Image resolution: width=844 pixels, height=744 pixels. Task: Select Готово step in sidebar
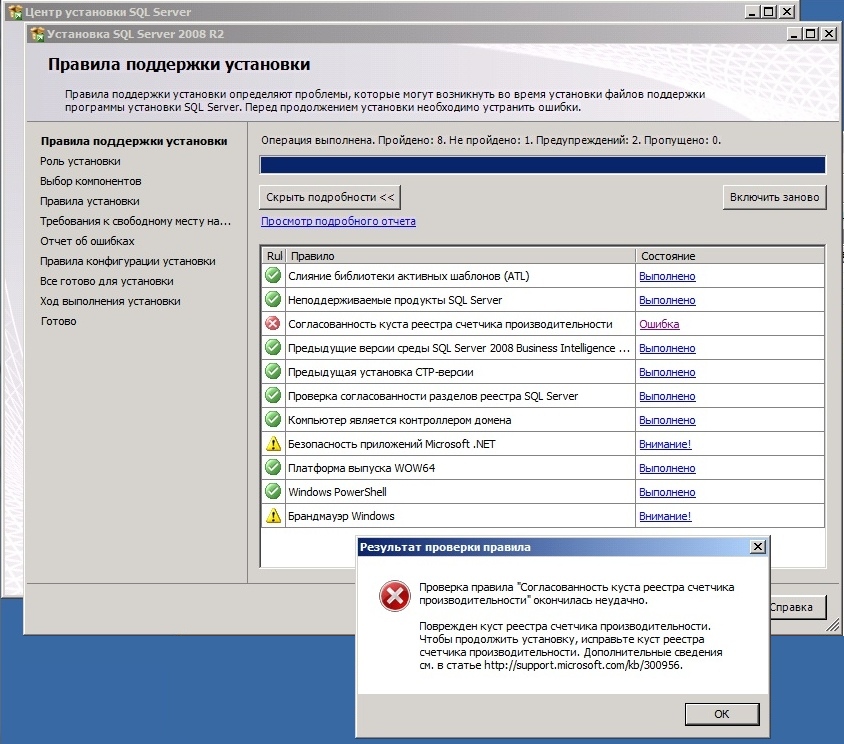click(x=59, y=321)
